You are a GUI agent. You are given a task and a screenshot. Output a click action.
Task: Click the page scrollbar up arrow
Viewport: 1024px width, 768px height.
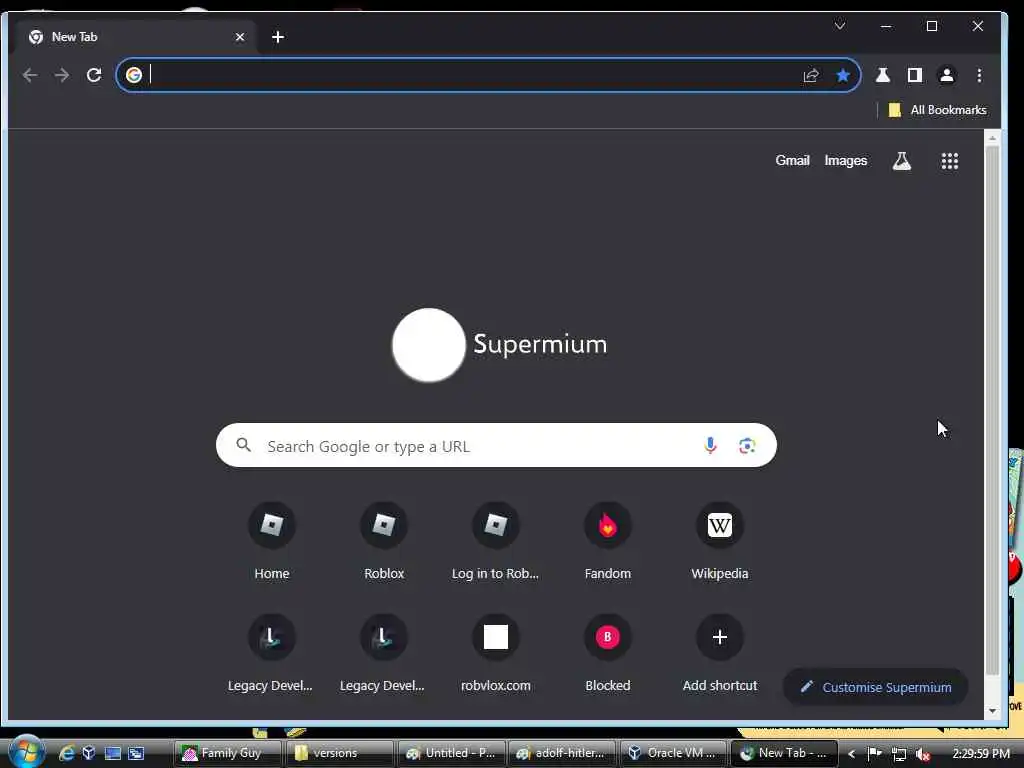click(992, 138)
